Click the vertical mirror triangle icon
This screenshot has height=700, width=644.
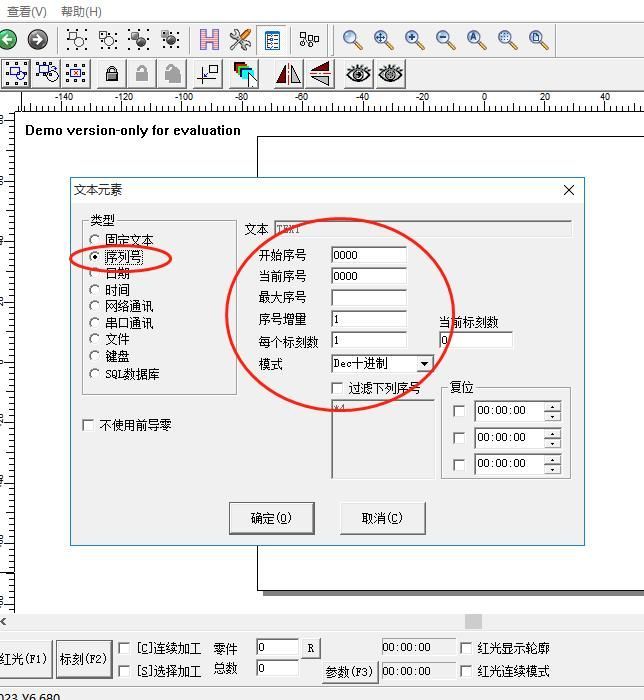[320, 74]
